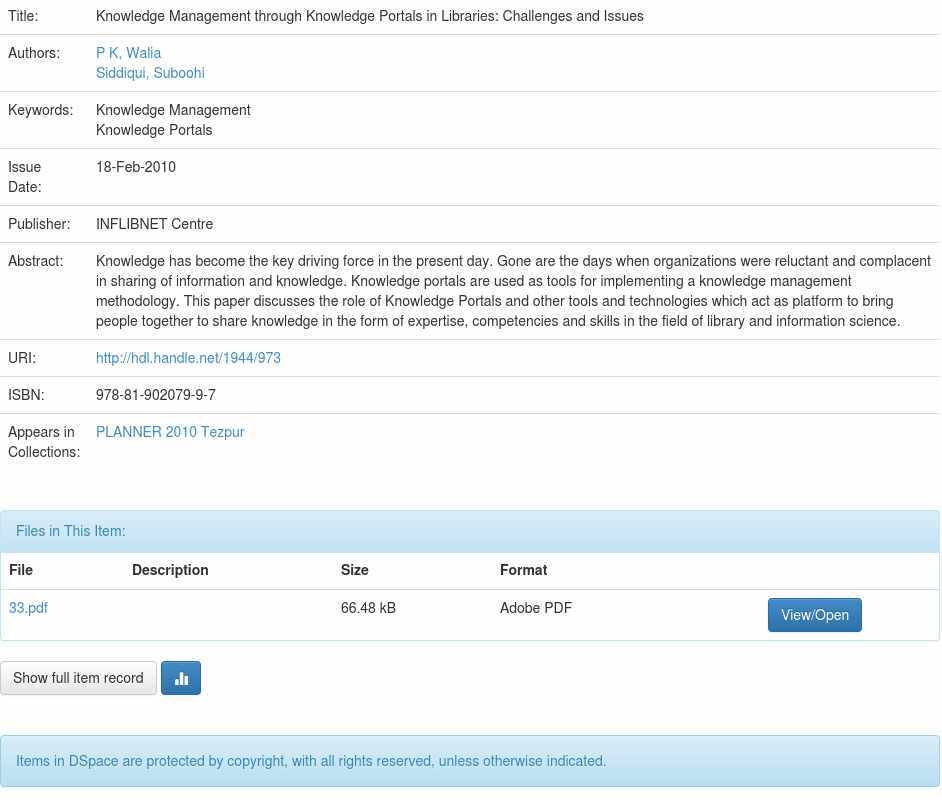Download the 33.pdf file link
Screen dimensions: 942x800
click(x=28, y=608)
